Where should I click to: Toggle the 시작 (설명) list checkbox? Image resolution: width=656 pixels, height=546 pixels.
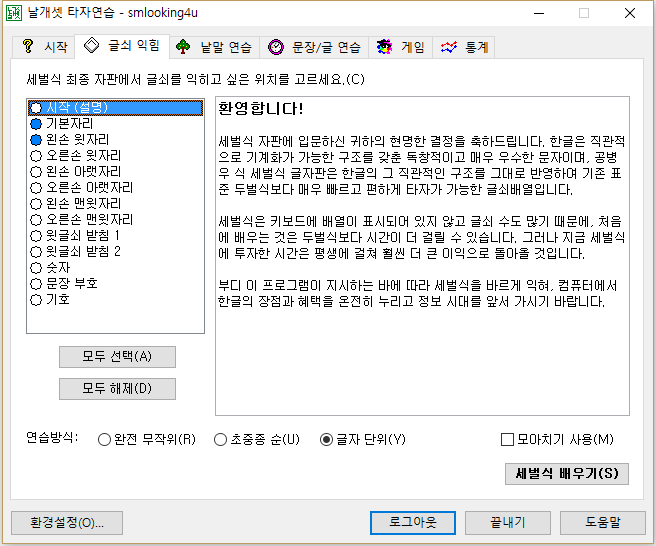pyautogui.click(x=36, y=108)
